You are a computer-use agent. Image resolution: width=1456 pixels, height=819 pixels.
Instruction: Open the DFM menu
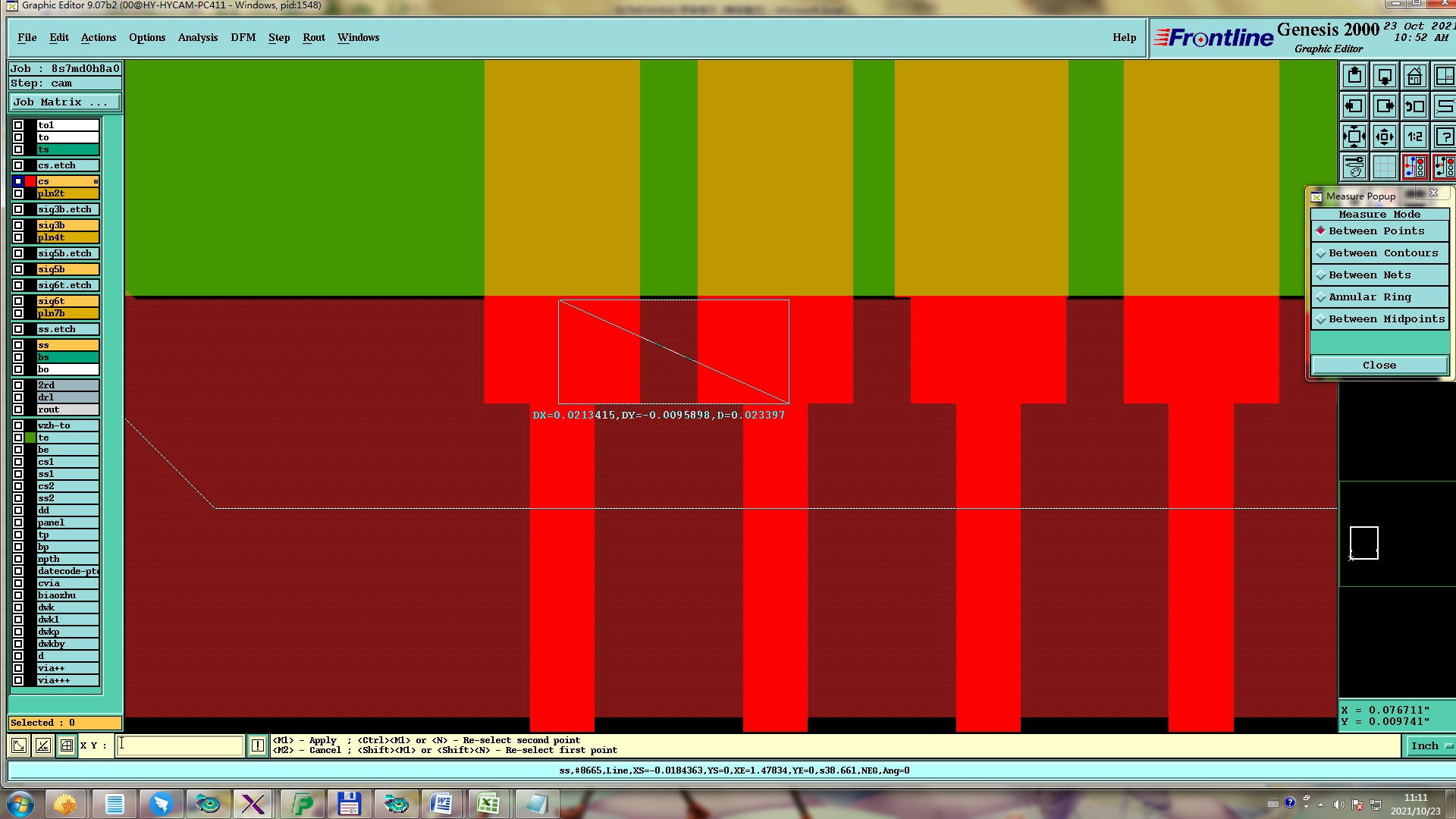243,37
